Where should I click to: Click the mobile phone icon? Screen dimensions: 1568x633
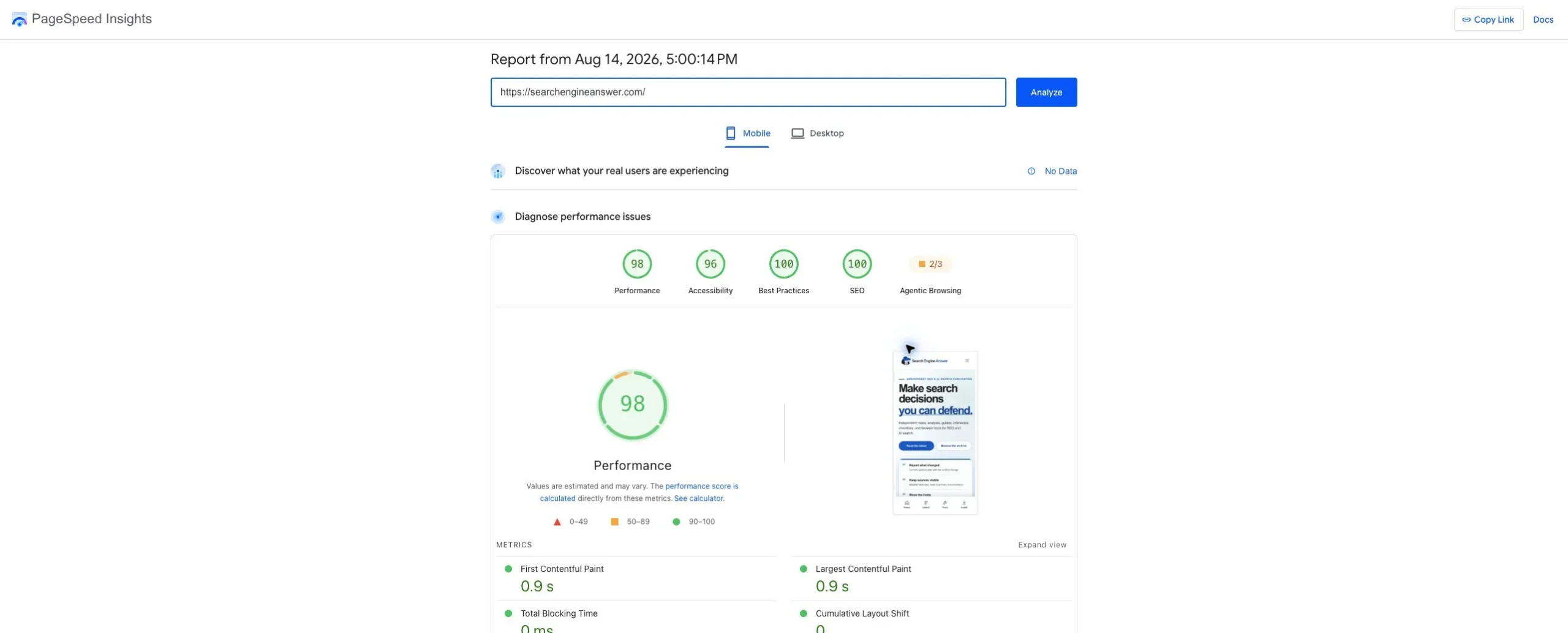click(730, 133)
